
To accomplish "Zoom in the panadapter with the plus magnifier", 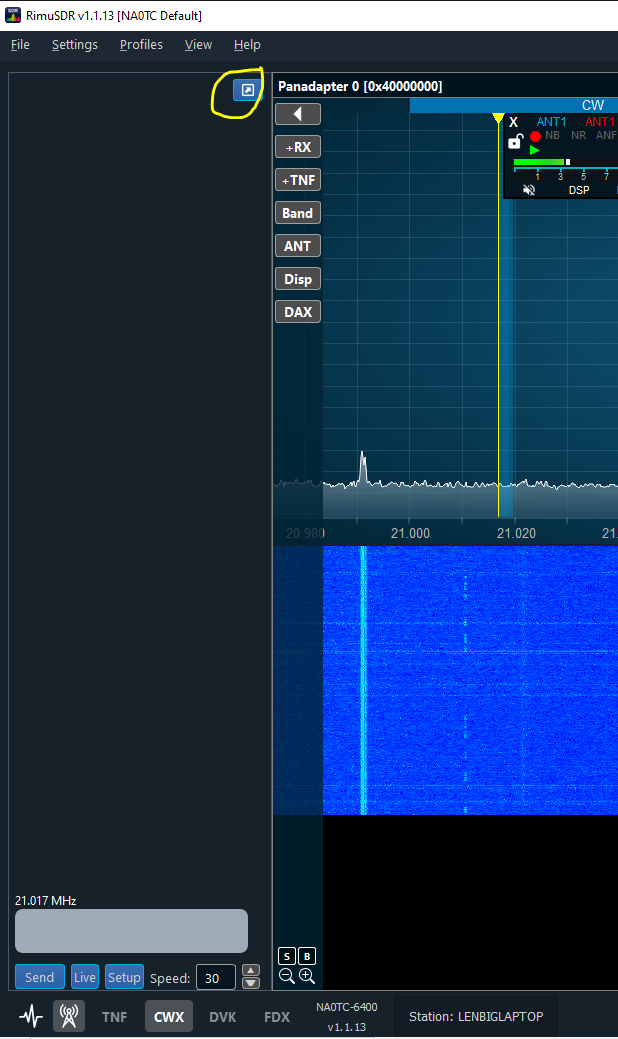I will tap(307, 975).
